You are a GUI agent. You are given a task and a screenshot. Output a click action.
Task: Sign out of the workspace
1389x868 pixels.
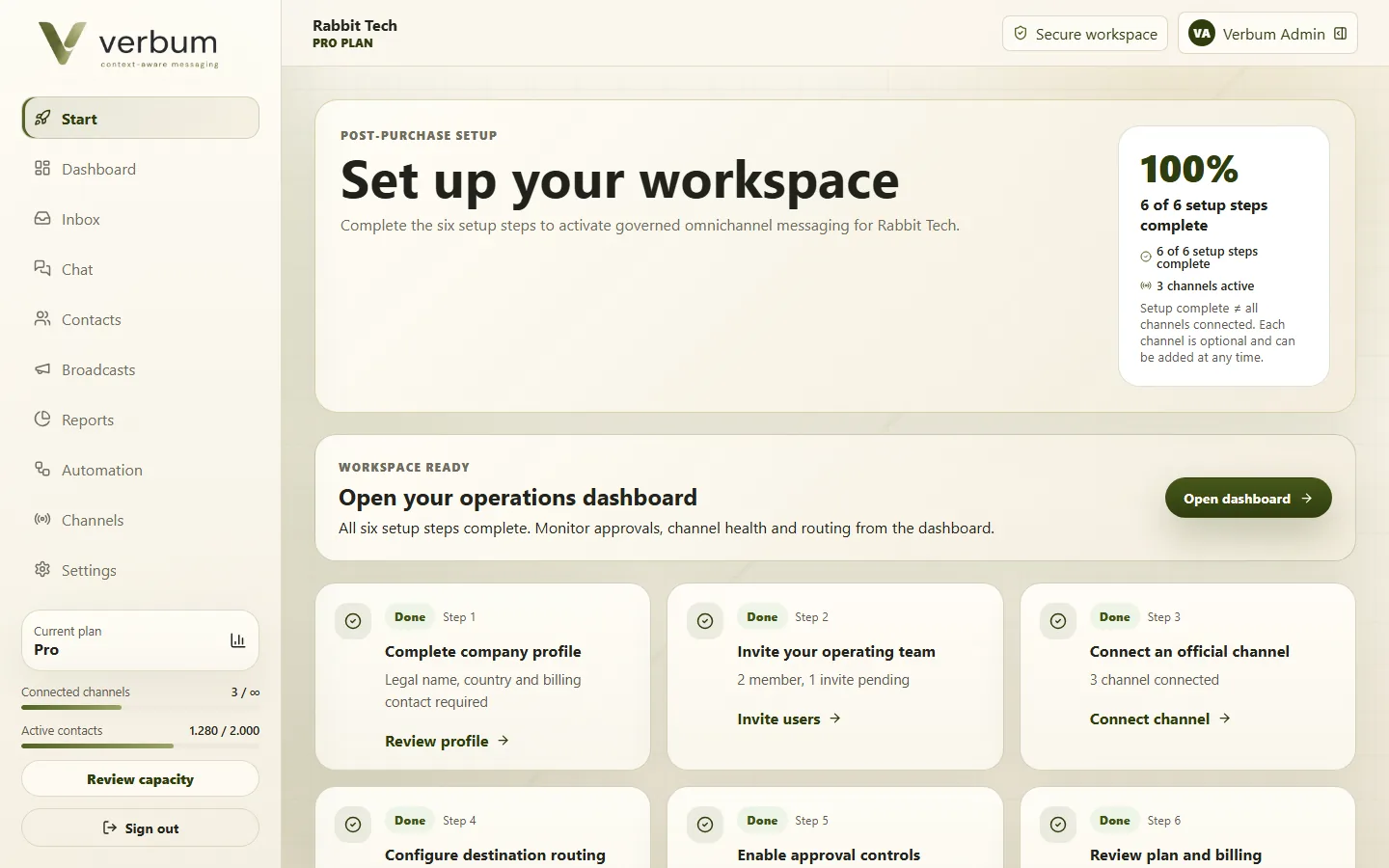(140, 828)
